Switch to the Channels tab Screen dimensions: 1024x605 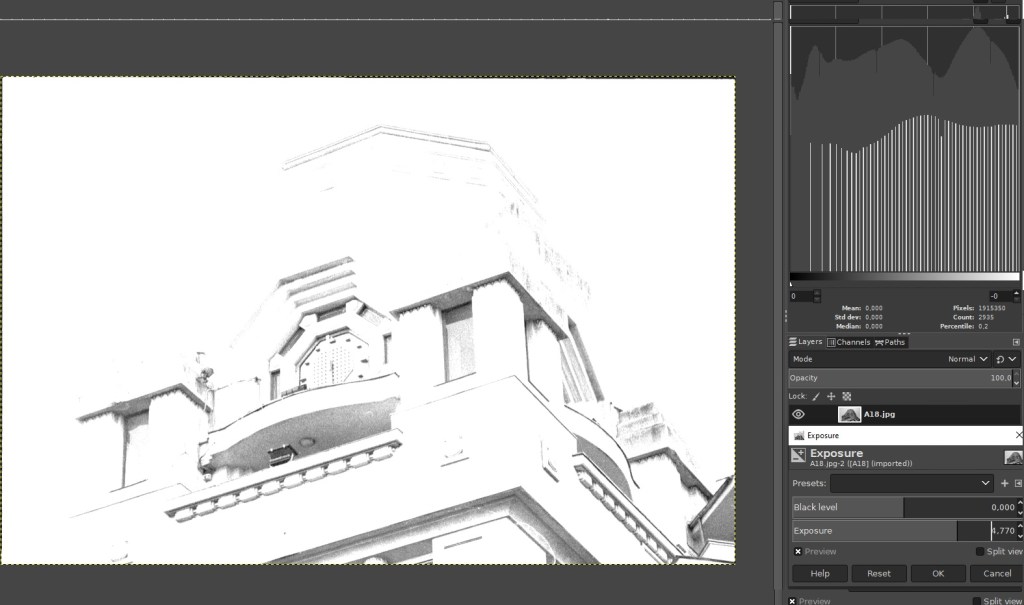click(x=848, y=342)
